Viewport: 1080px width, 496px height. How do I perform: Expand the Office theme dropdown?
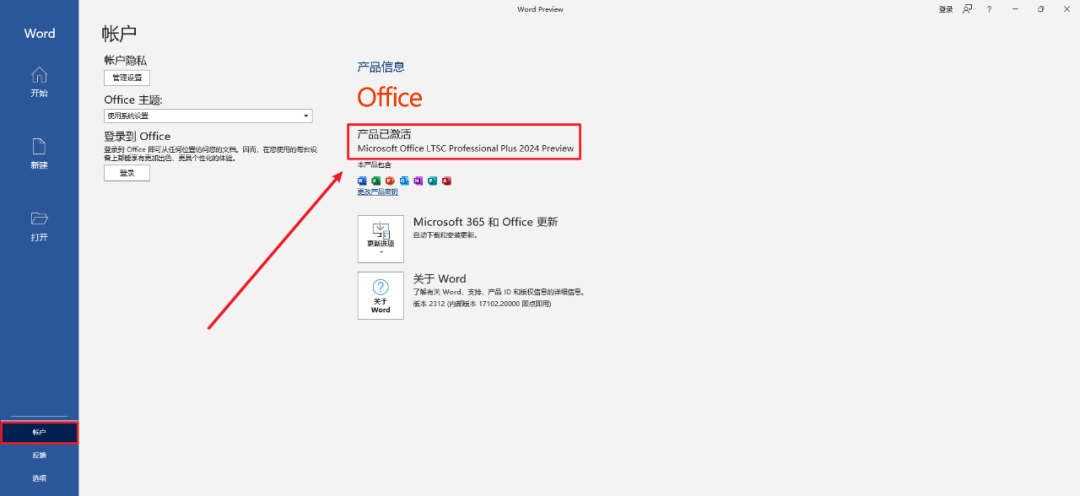click(208, 116)
